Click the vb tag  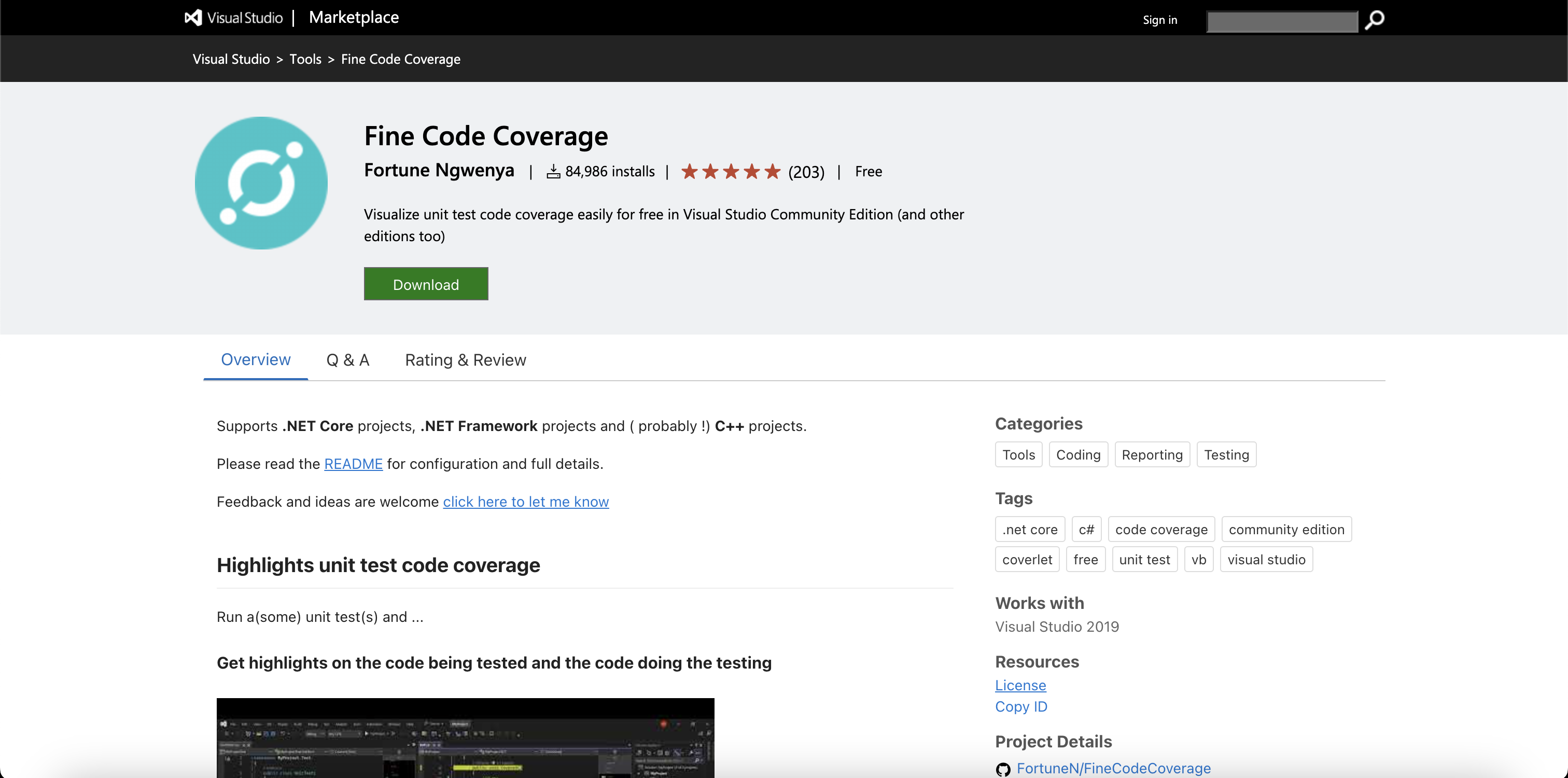click(x=1198, y=560)
